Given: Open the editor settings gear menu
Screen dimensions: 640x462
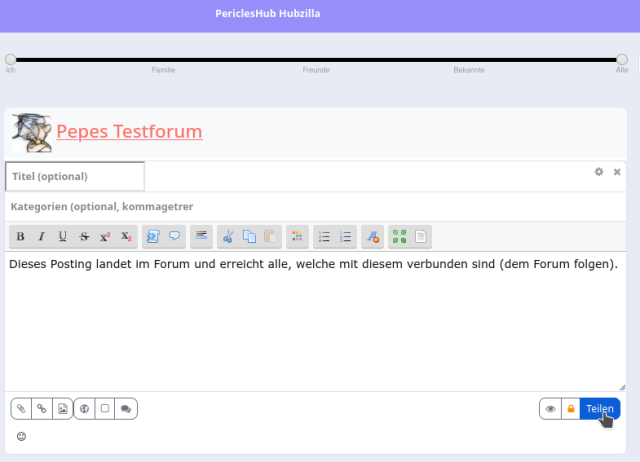Looking at the screenshot, I should [599, 172].
